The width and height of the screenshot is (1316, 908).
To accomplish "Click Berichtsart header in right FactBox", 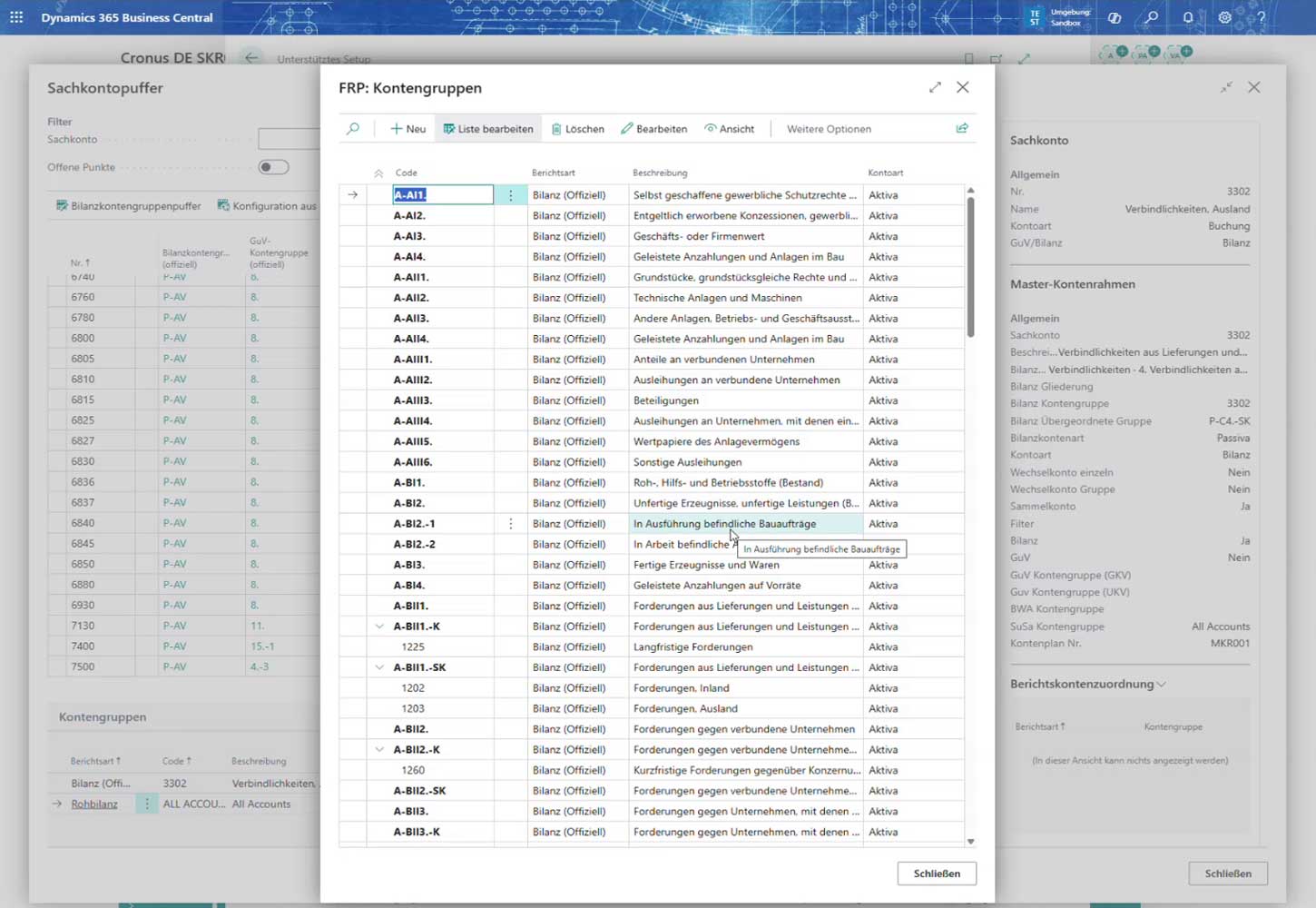I will pyautogui.click(x=1040, y=726).
